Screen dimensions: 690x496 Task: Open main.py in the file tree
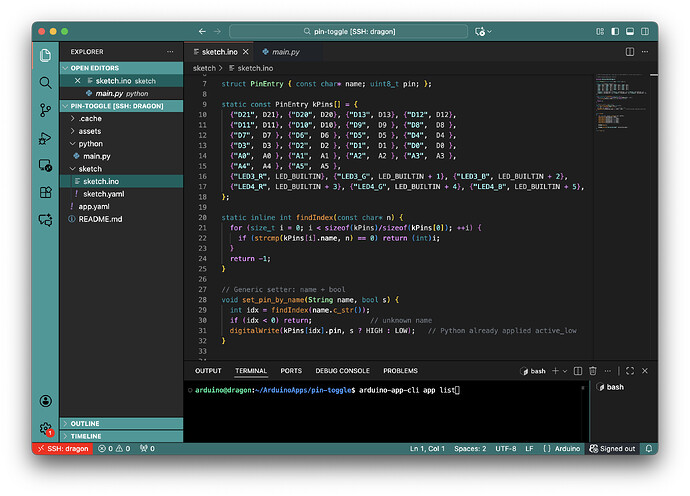121,156
